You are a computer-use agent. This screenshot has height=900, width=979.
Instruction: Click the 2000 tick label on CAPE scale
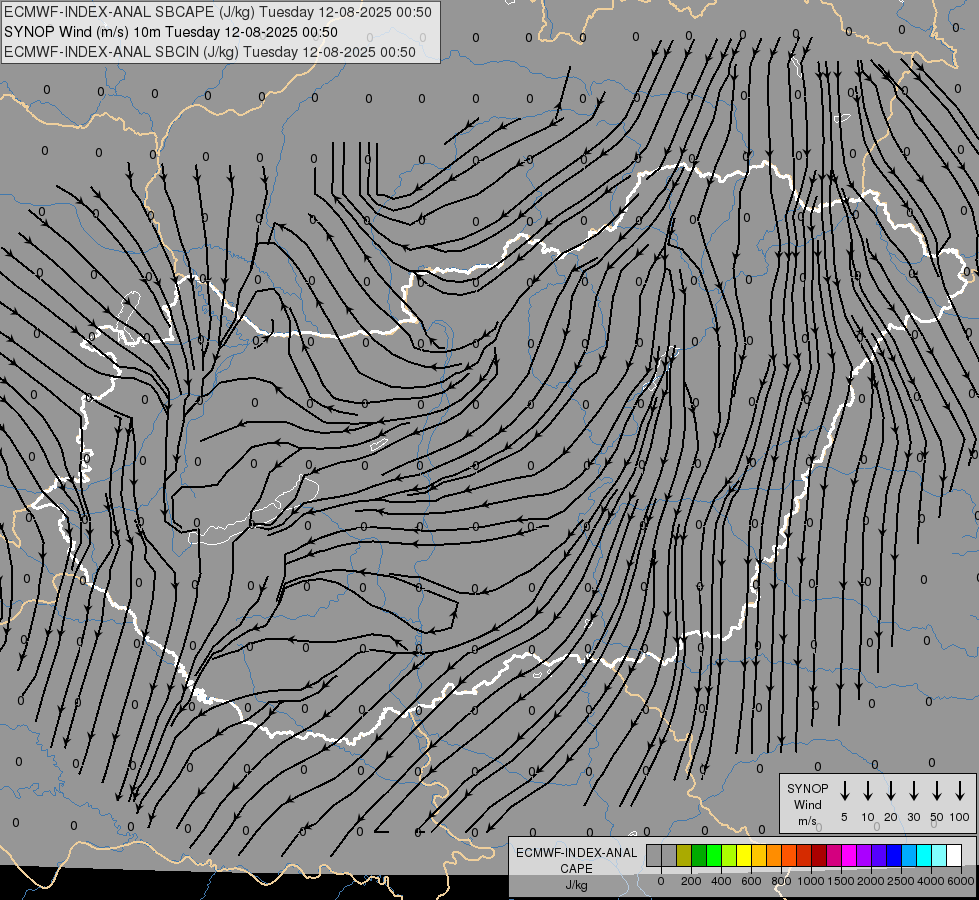click(x=871, y=881)
